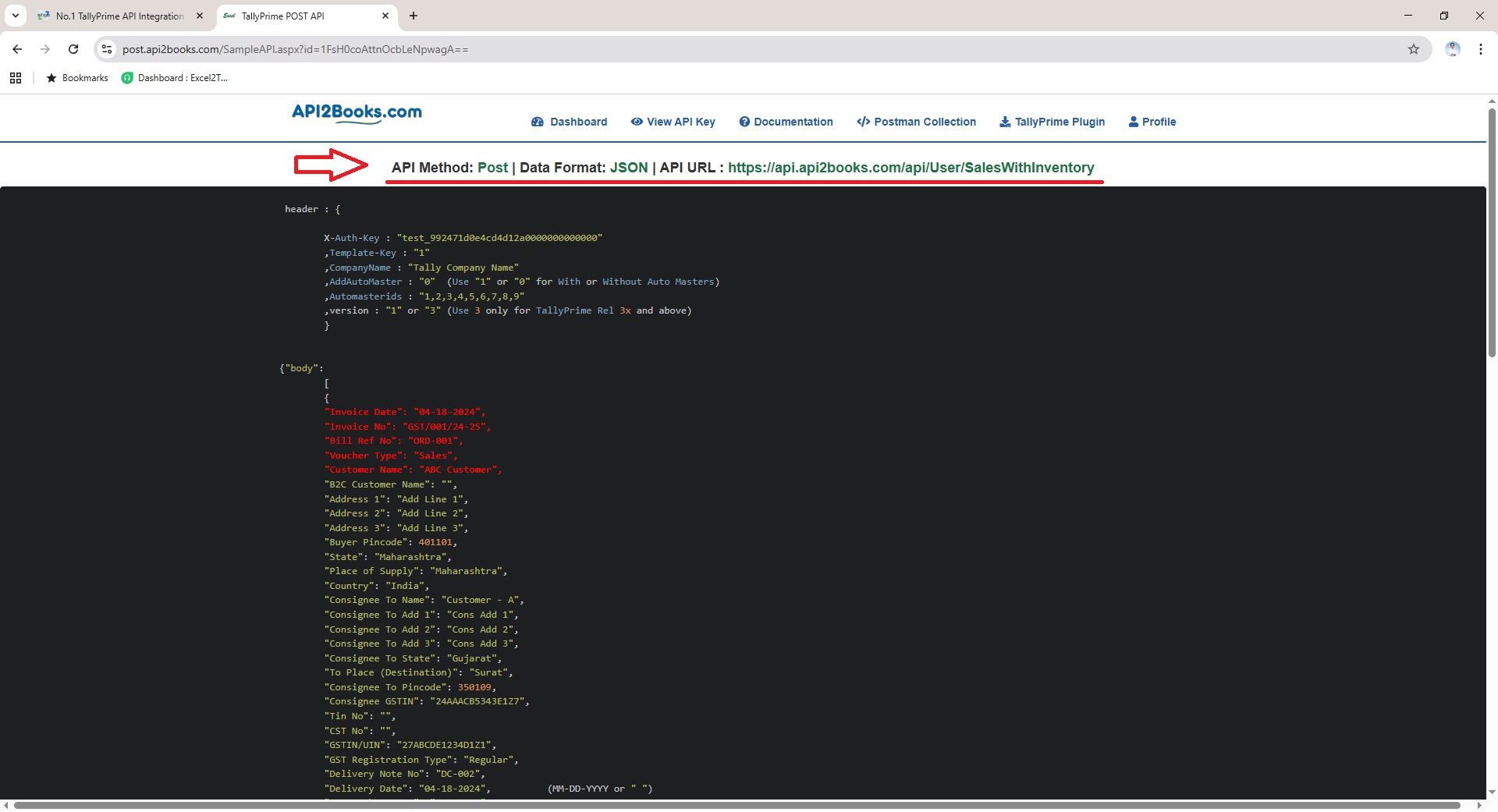Open site information icon in address bar
Screen dimensions: 1498x812
pyautogui.click(x=107, y=49)
